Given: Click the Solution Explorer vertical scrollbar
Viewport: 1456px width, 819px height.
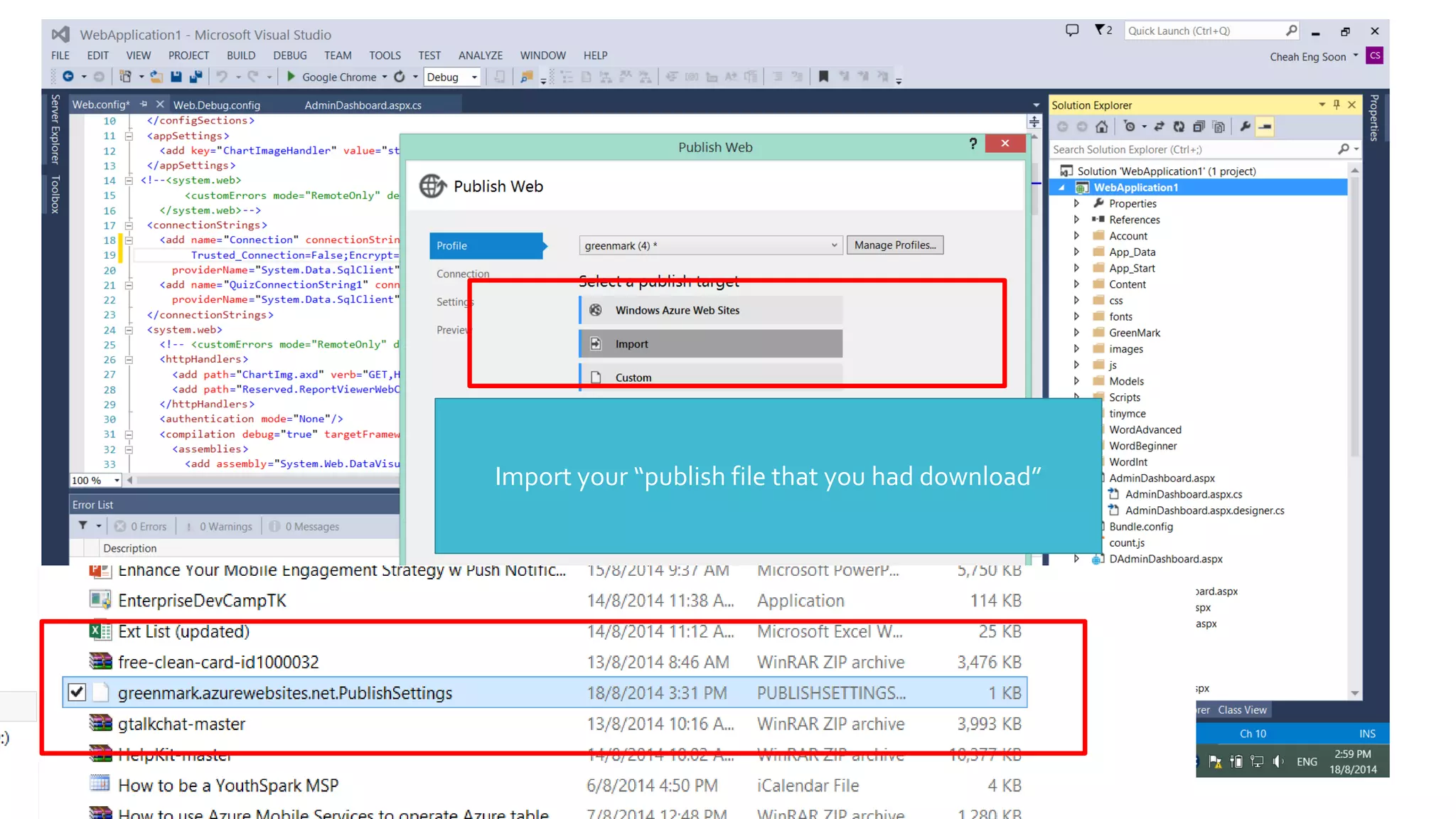Looking at the screenshot, I should (1354, 431).
